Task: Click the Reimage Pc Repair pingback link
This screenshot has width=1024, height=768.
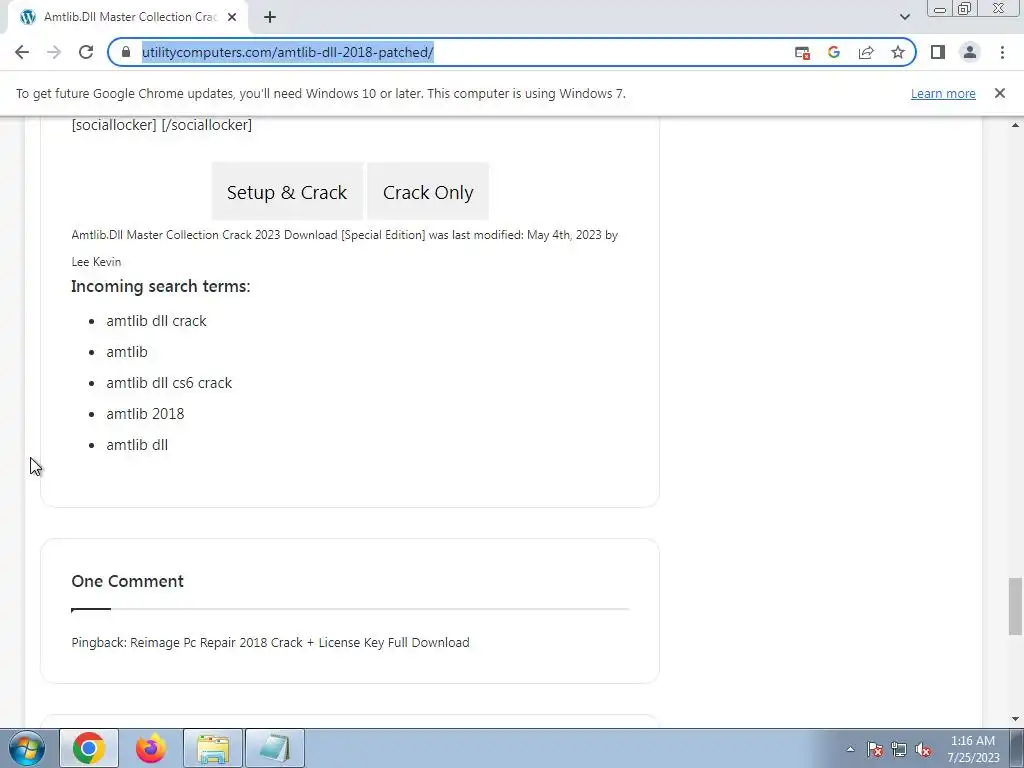Action: click(300, 643)
